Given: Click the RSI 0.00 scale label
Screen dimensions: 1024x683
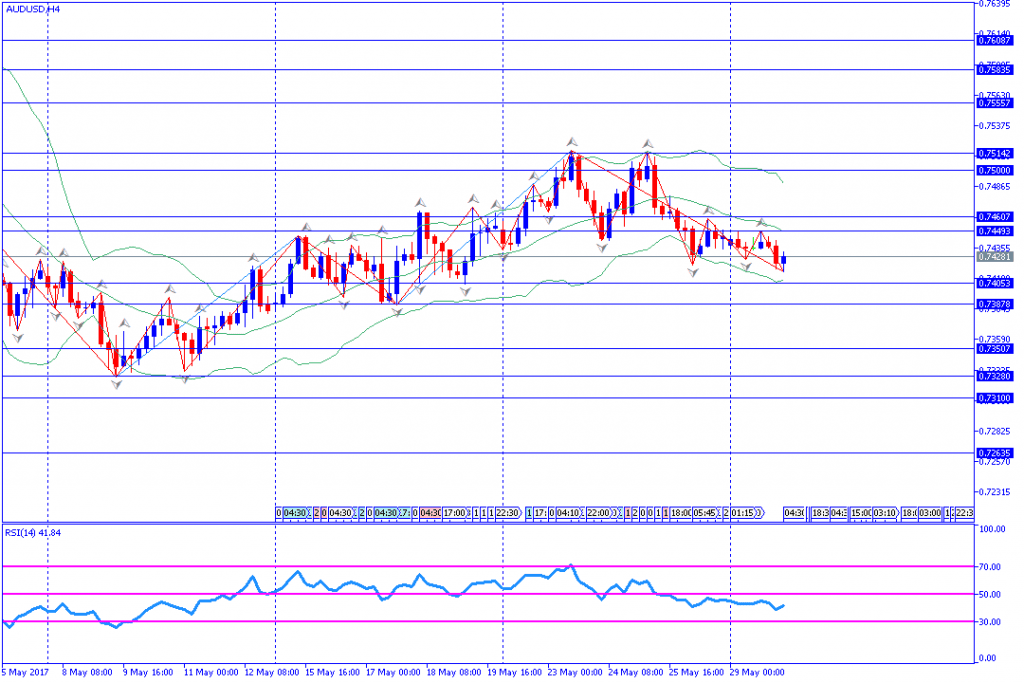Looking at the screenshot, I should coord(987,658).
